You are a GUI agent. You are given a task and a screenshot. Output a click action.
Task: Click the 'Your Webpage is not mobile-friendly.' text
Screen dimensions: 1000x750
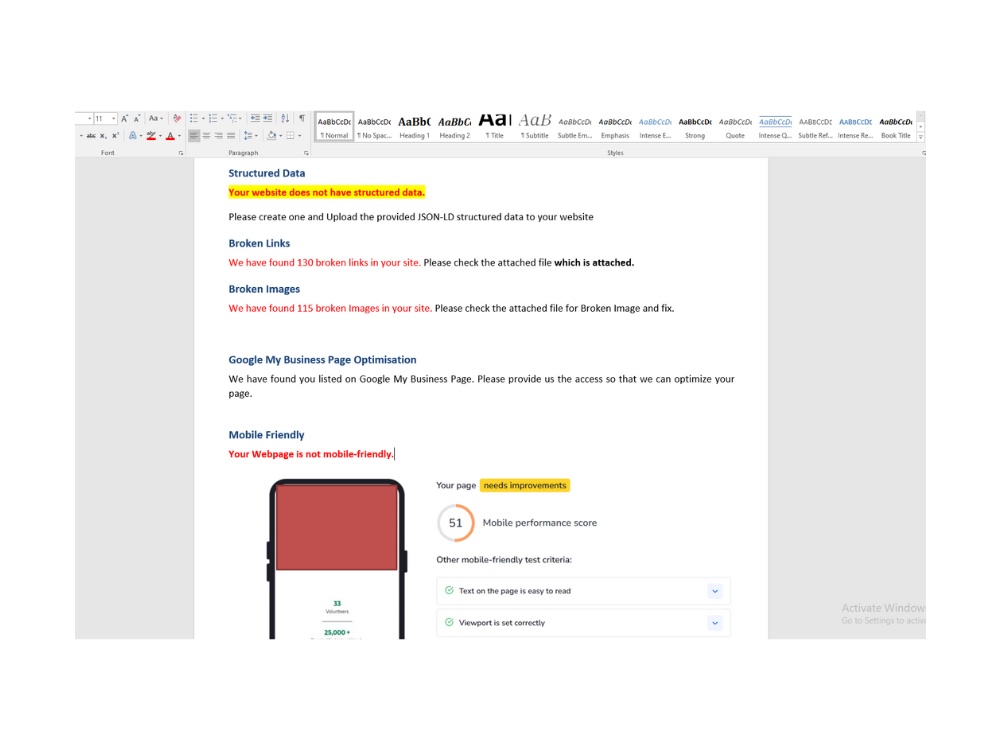pos(311,454)
